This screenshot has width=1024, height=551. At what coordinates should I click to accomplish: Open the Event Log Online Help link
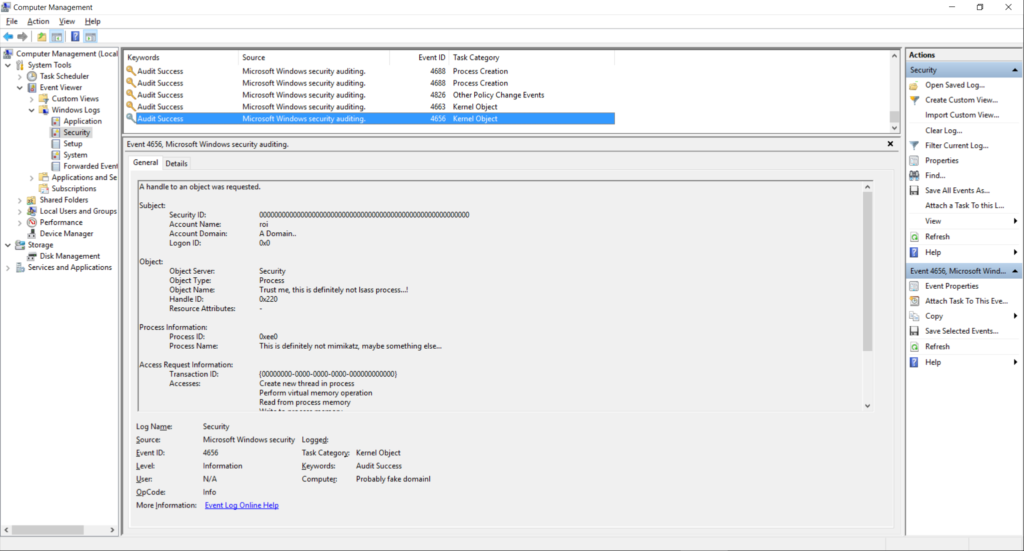242,505
